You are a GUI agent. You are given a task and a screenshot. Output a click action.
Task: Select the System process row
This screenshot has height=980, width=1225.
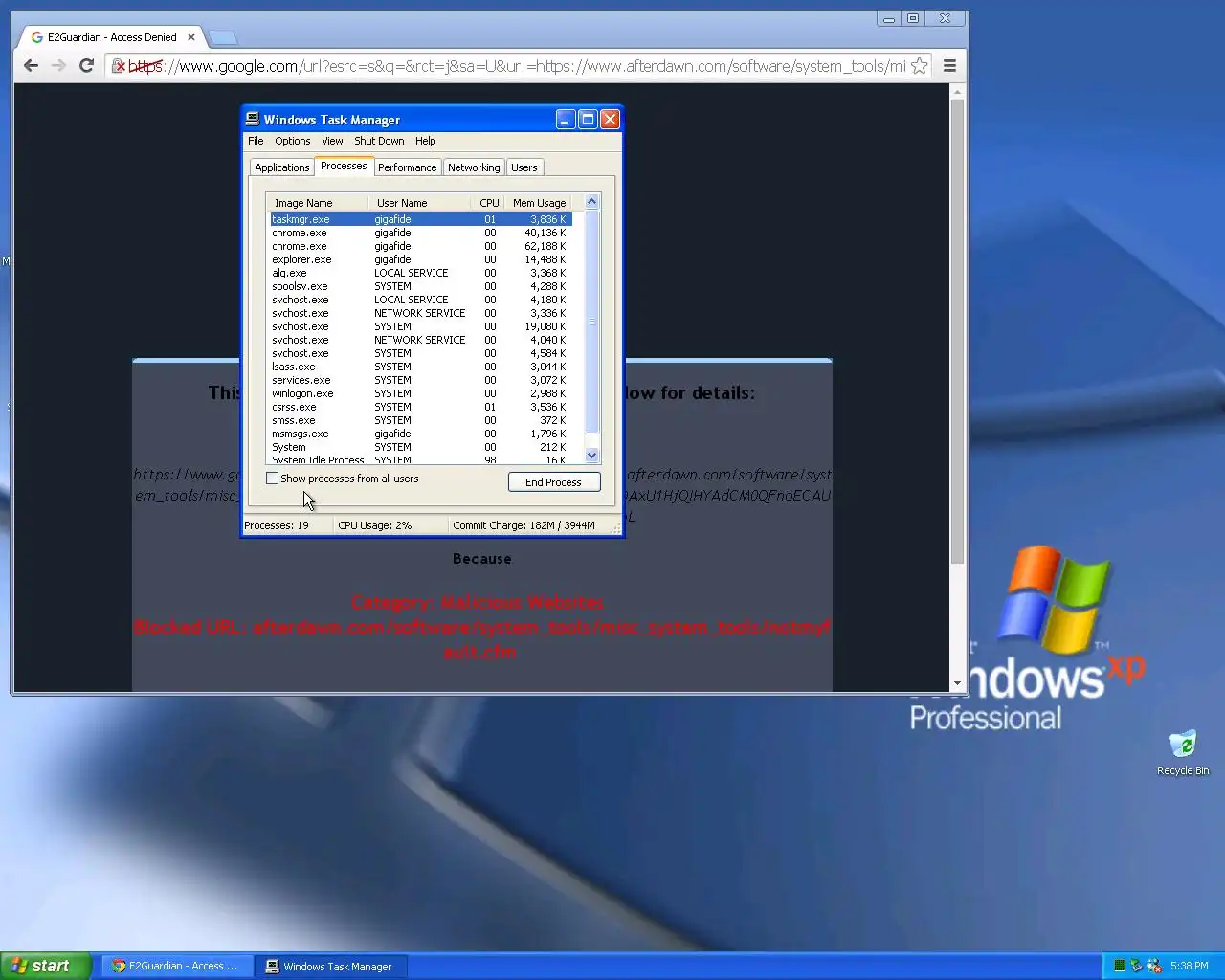(x=421, y=447)
